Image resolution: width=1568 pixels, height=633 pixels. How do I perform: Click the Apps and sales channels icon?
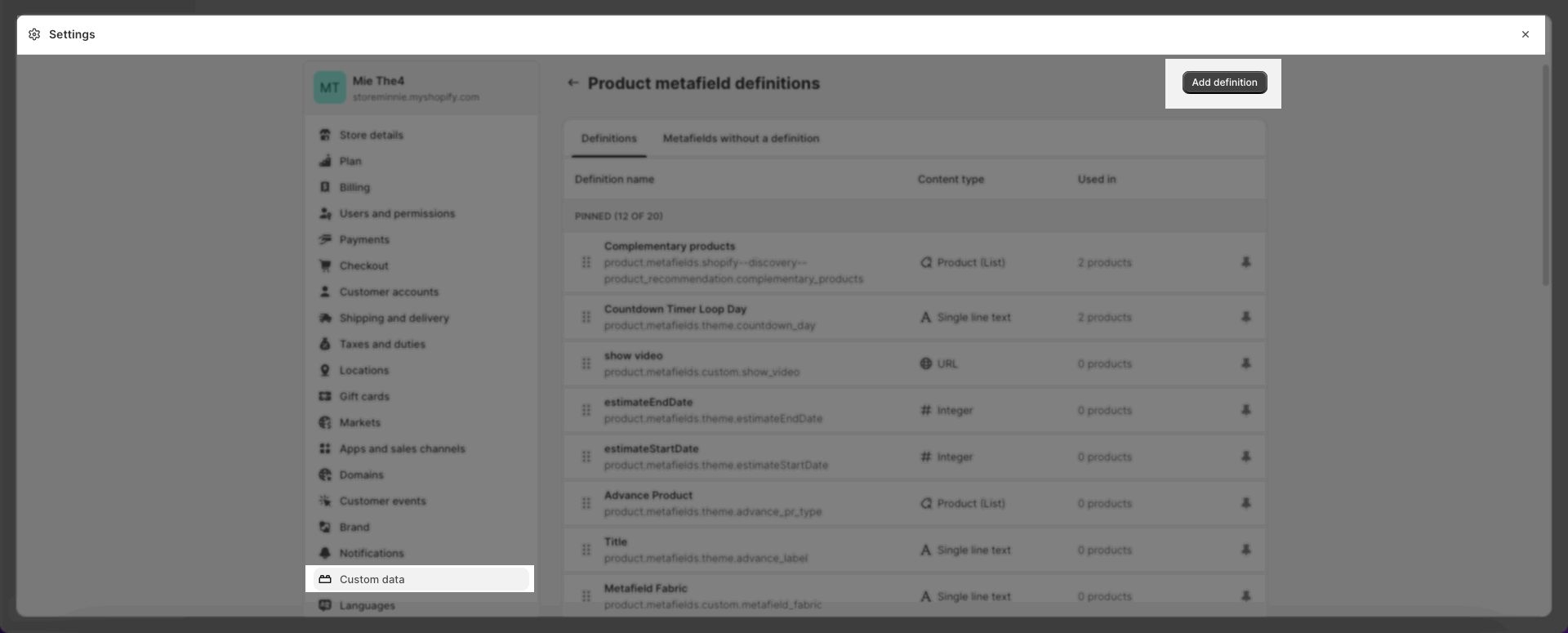(x=325, y=448)
